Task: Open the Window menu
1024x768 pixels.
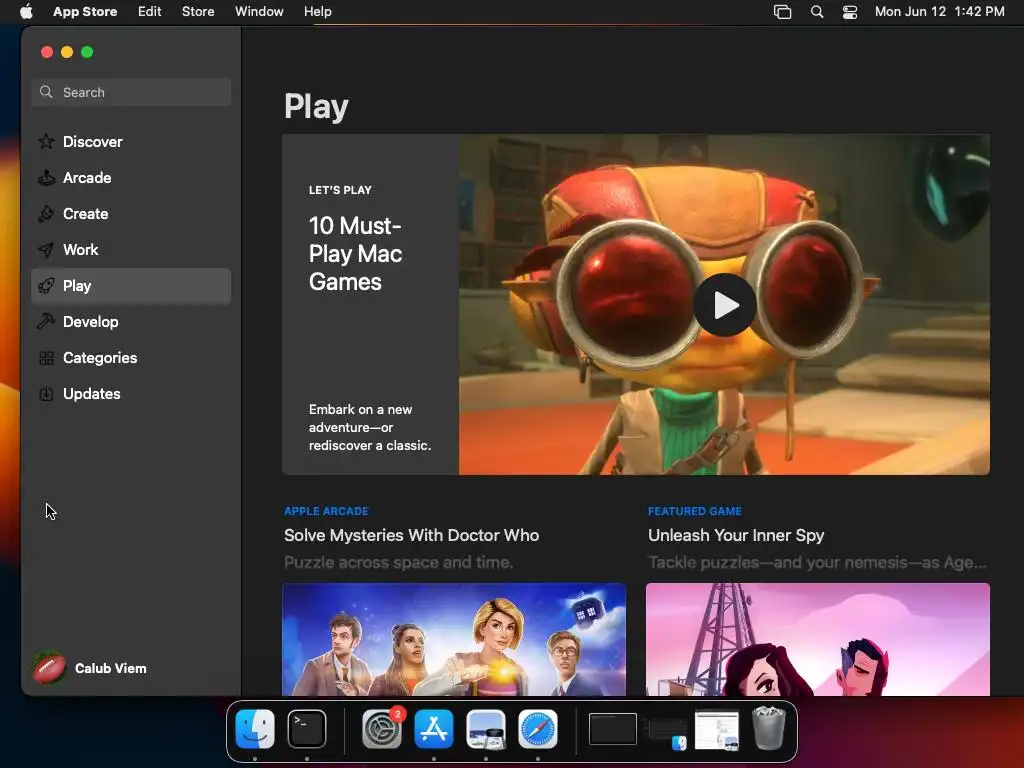Action: tap(259, 12)
